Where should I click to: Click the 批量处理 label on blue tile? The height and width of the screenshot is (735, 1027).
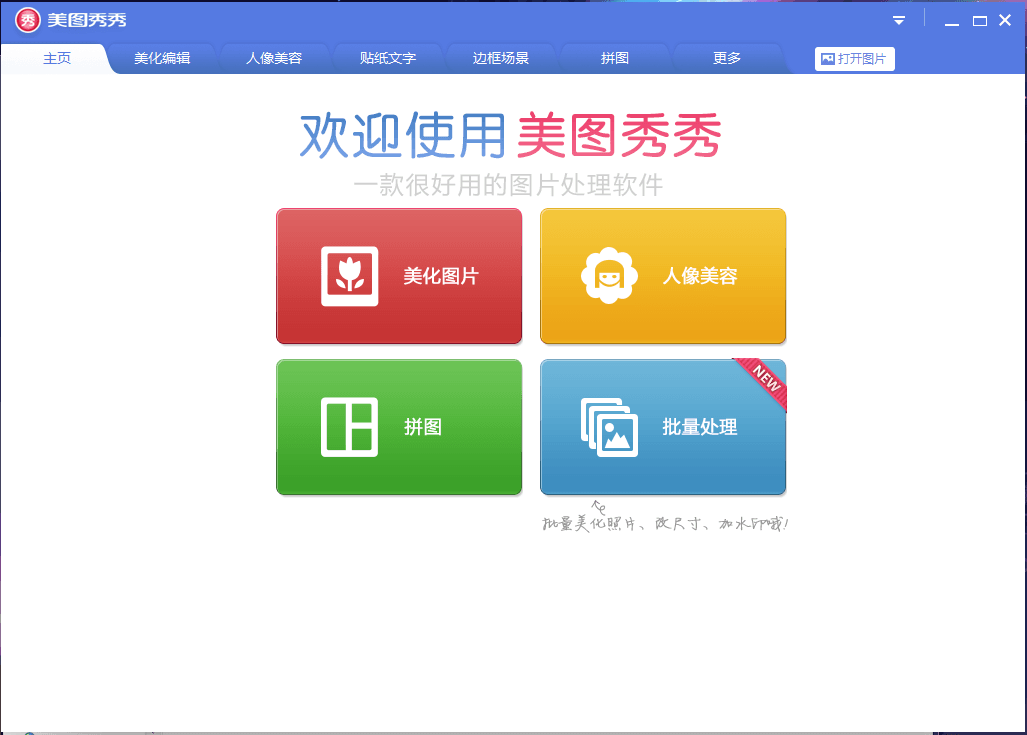coord(700,427)
